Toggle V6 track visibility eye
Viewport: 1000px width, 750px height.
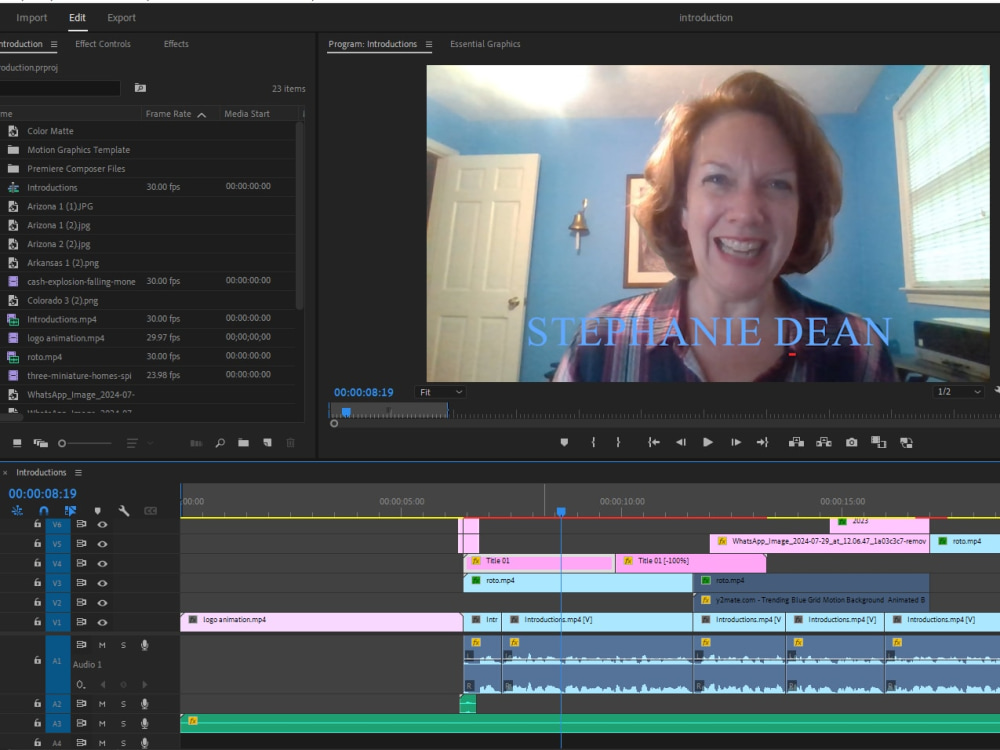pos(102,524)
